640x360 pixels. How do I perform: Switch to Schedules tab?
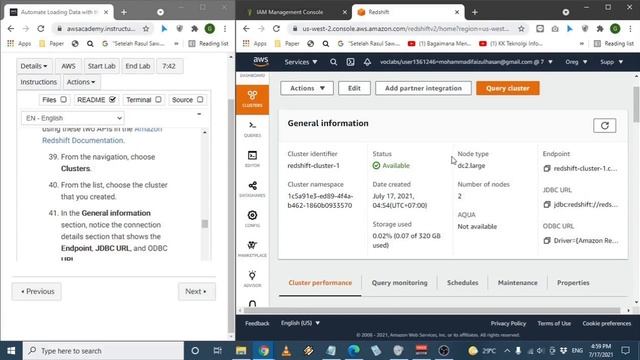click(x=462, y=282)
